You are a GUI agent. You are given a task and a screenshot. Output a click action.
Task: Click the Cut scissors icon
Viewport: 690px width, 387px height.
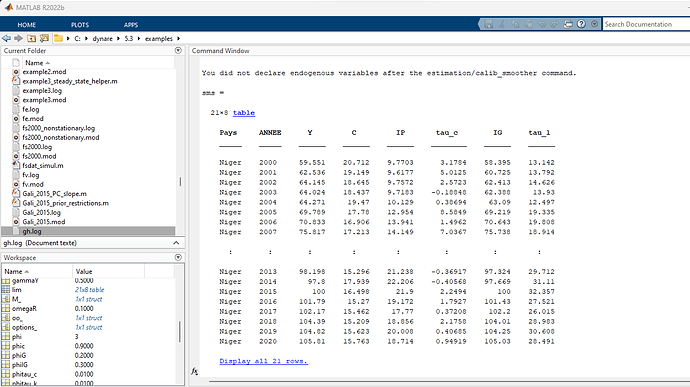[x=502, y=24]
